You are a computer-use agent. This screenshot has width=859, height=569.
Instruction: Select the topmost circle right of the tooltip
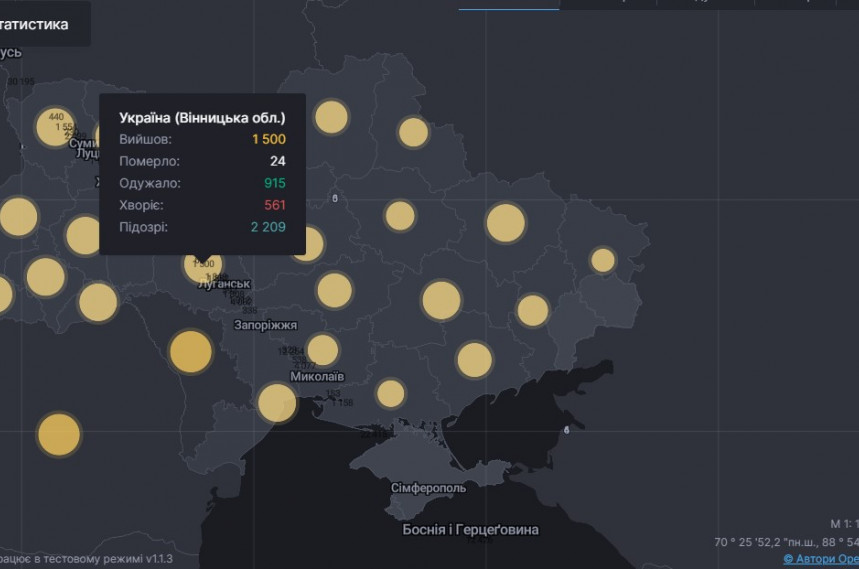(x=331, y=117)
